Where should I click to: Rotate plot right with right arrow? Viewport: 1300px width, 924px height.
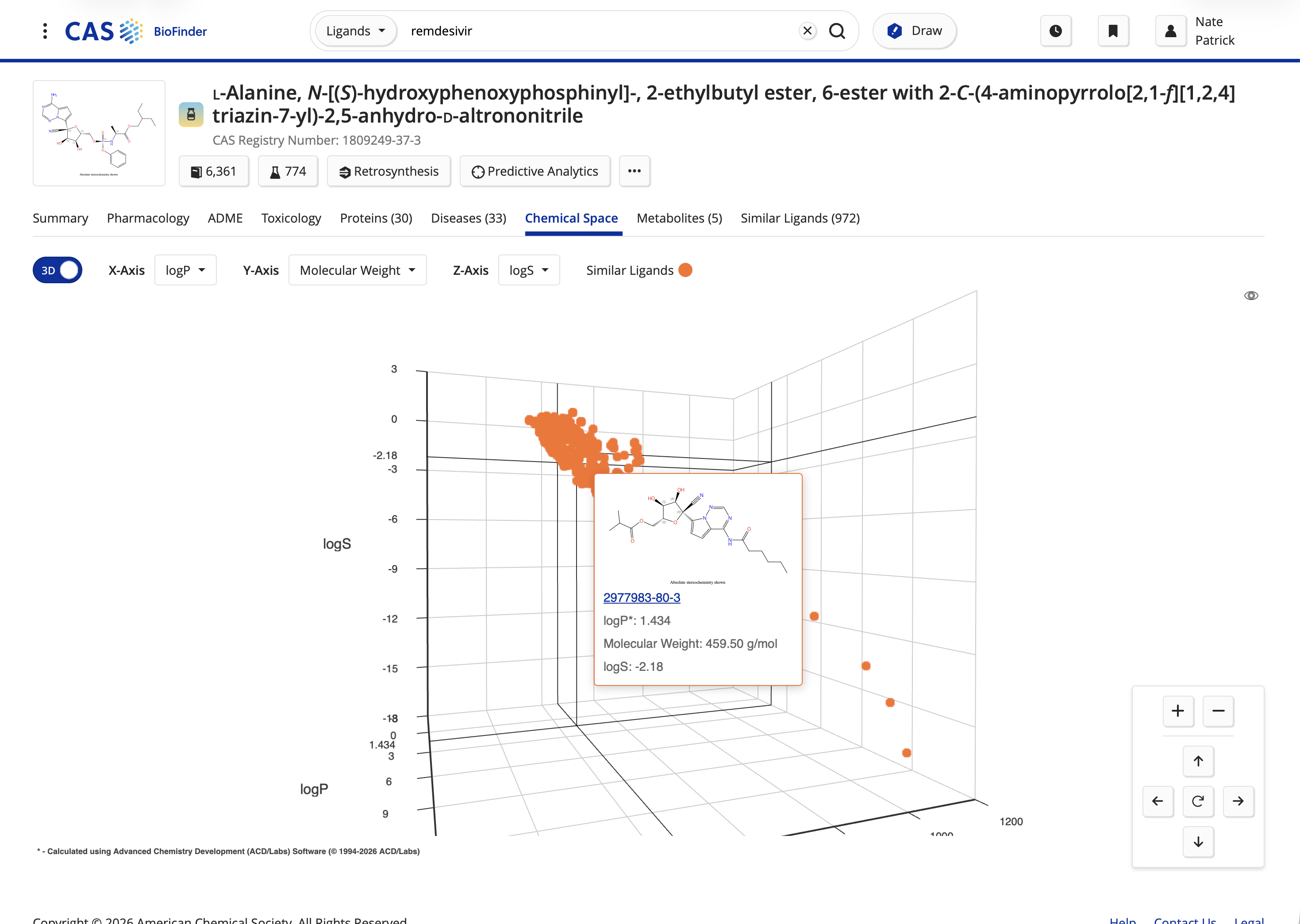tap(1238, 801)
